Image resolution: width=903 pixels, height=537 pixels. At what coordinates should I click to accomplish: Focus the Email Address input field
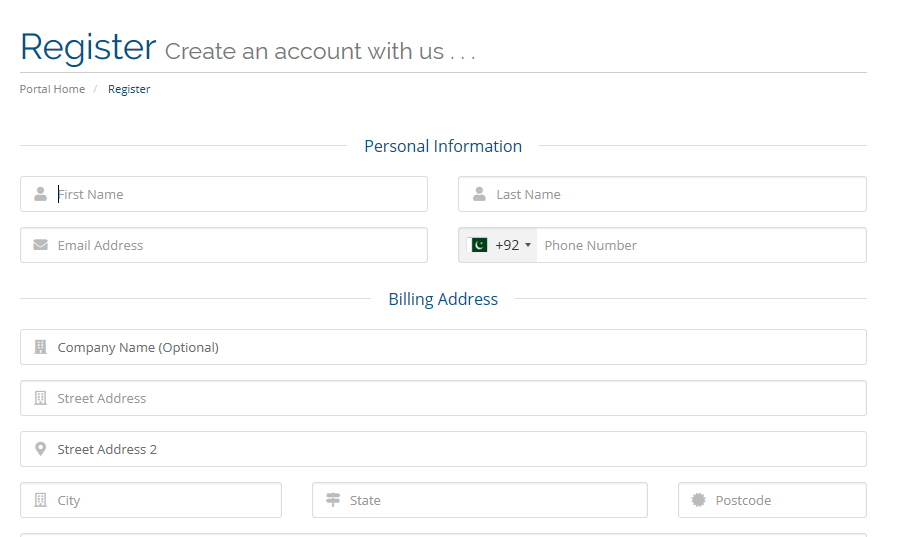point(224,245)
